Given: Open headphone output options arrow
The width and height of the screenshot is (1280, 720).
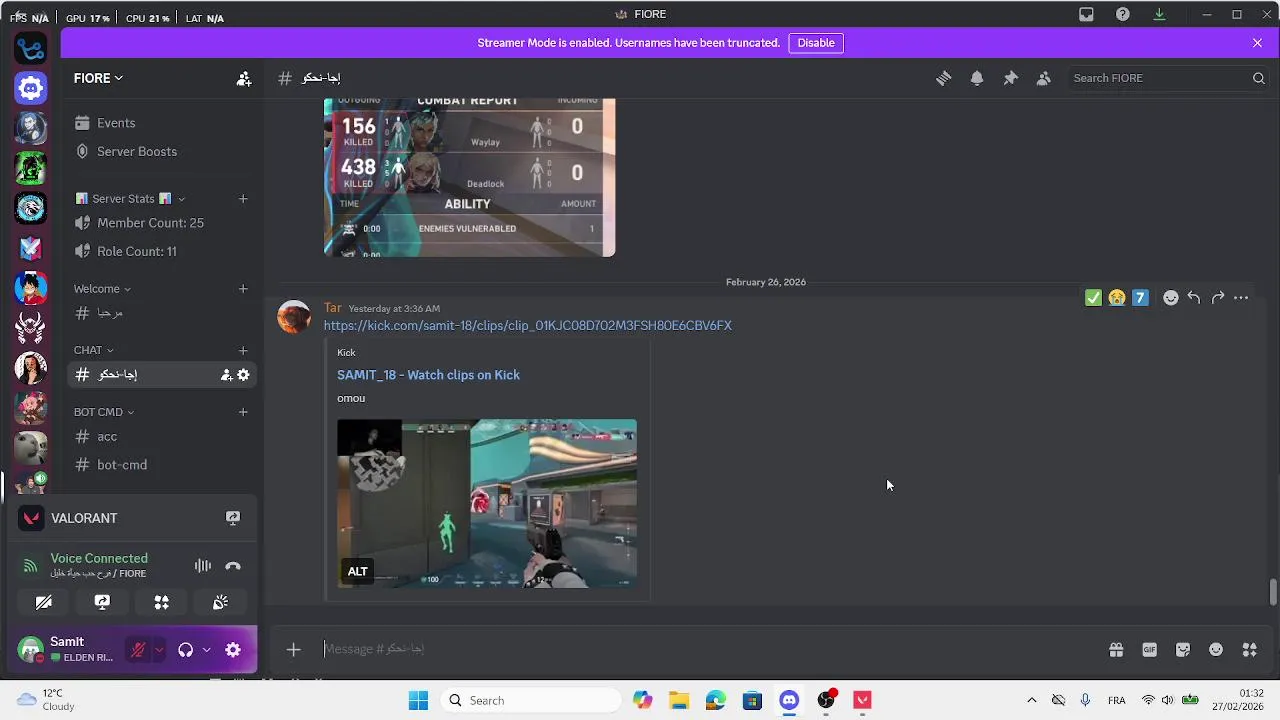Looking at the screenshot, I should pyautogui.click(x=206, y=650).
